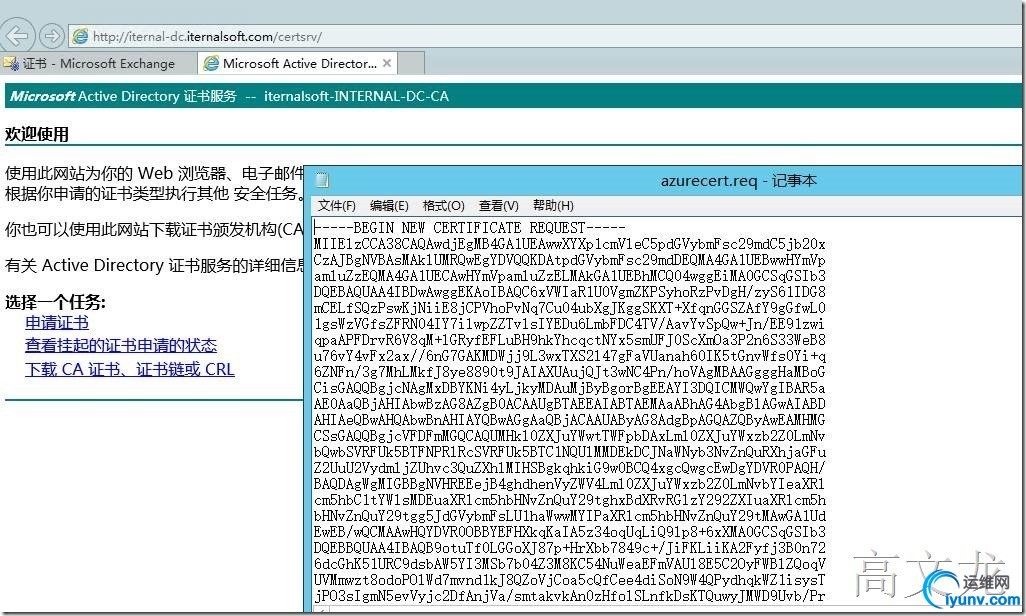Close the Microsoft Active Director... tab
The width and height of the screenshot is (1026, 616).
tap(387, 63)
